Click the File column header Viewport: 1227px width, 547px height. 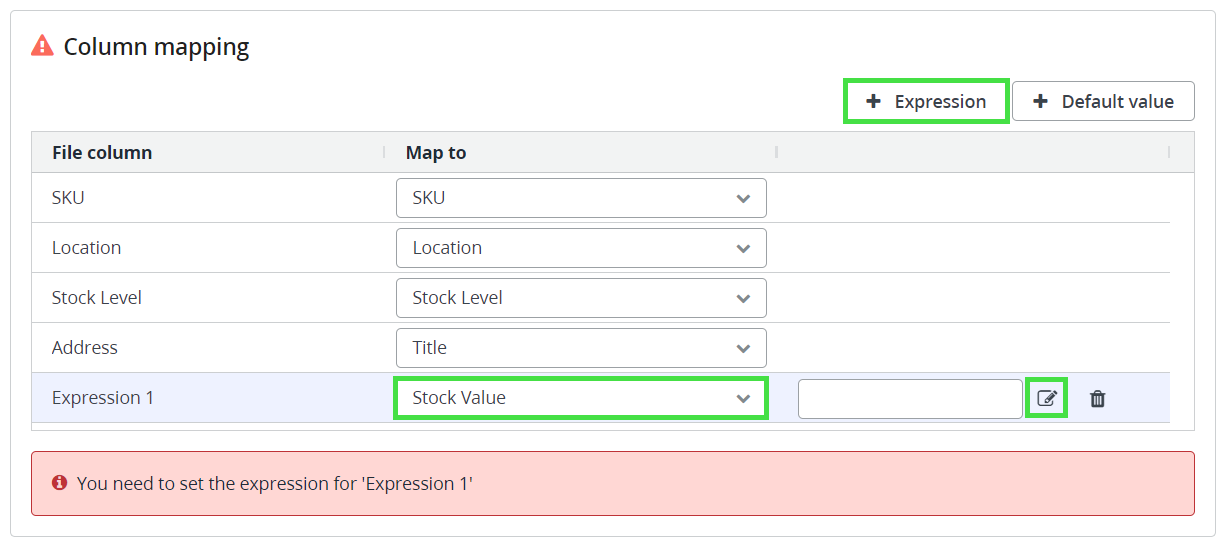102,152
